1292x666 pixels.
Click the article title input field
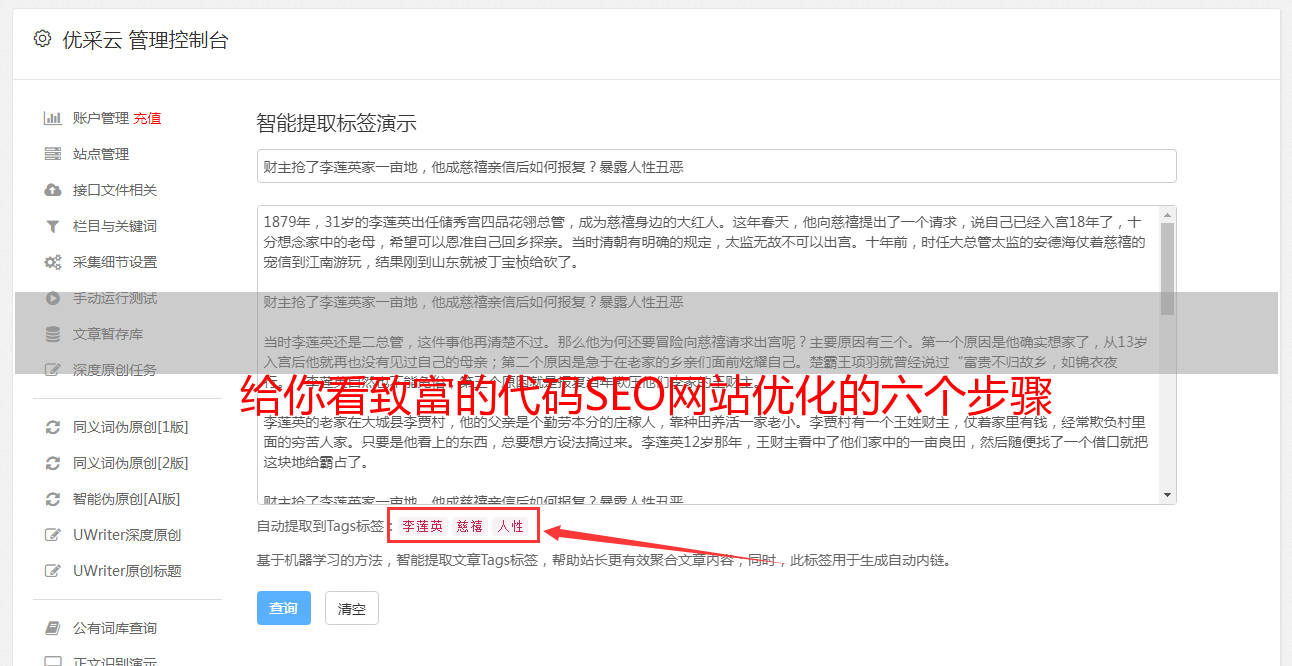click(x=716, y=166)
